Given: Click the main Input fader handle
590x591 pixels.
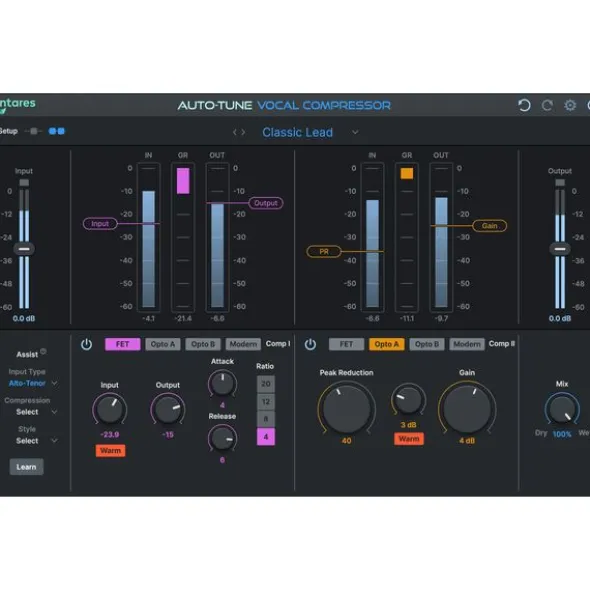Looking at the screenshot, I should click(x=24, y=249).
